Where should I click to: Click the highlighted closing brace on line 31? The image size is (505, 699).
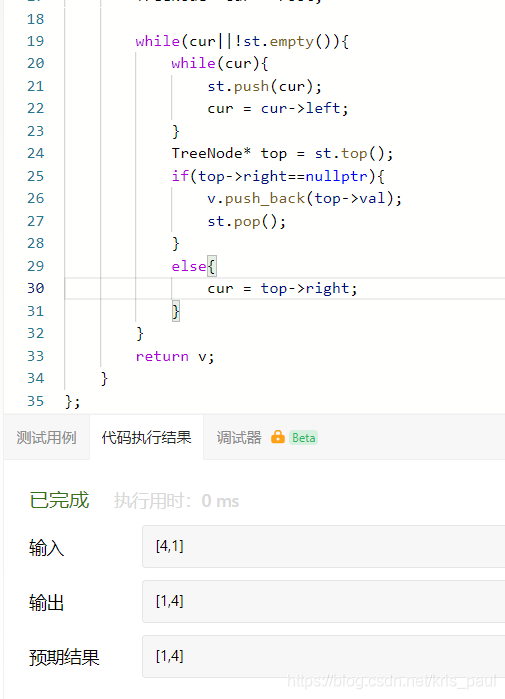click(x=176, y=311)
